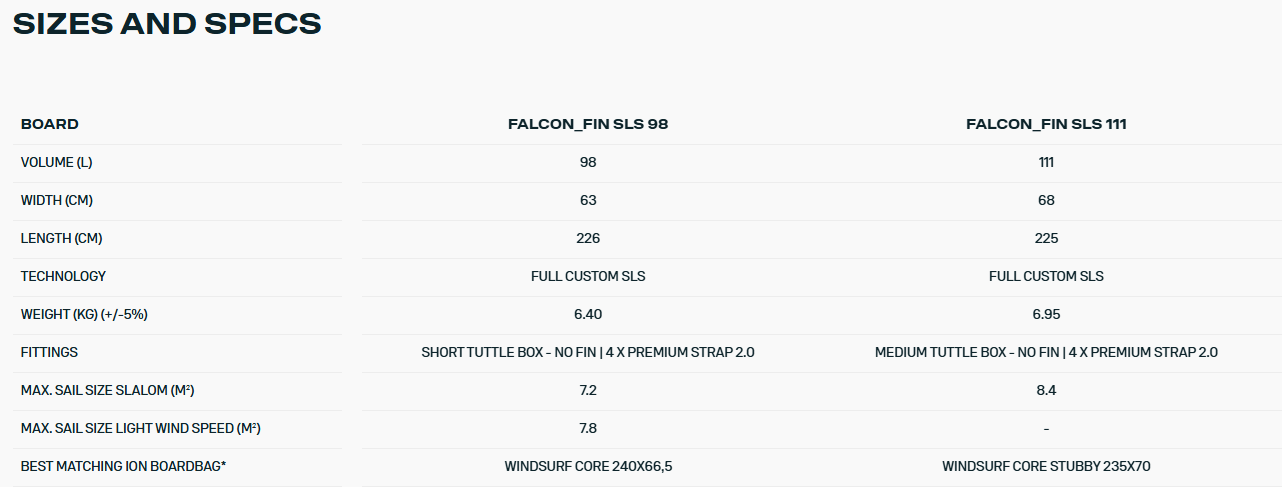Click the Volume (L) row label
This screenshot has width=1282, height=487.
pos(56,162)
